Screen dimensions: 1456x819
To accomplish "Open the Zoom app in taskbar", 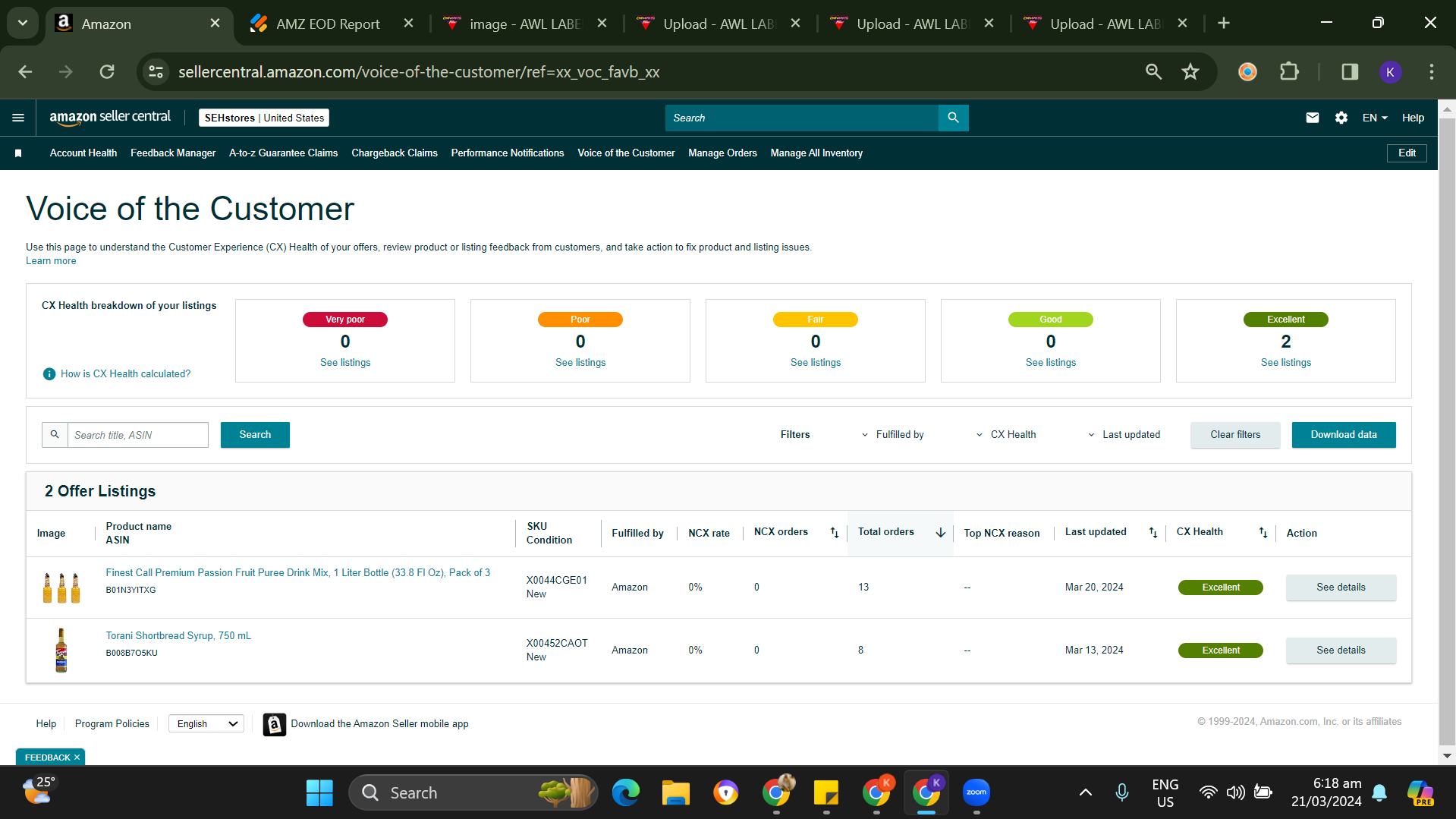I will [976, 793].
